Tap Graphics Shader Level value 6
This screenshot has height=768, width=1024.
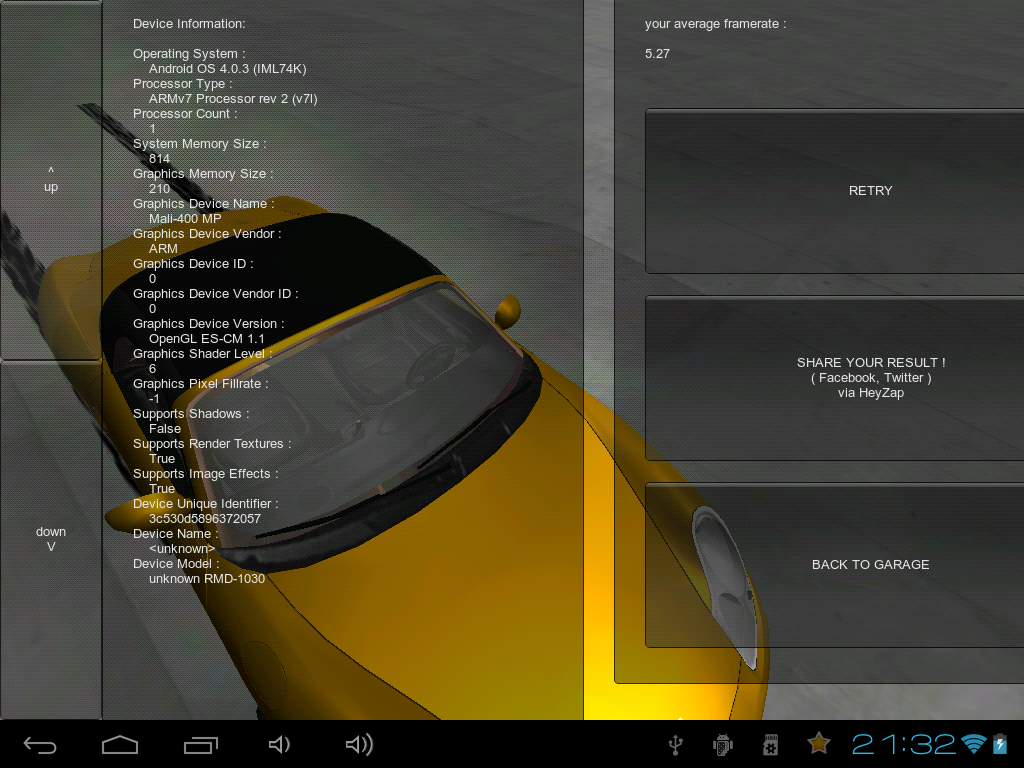pyautogui.click(x=153, y=369)
